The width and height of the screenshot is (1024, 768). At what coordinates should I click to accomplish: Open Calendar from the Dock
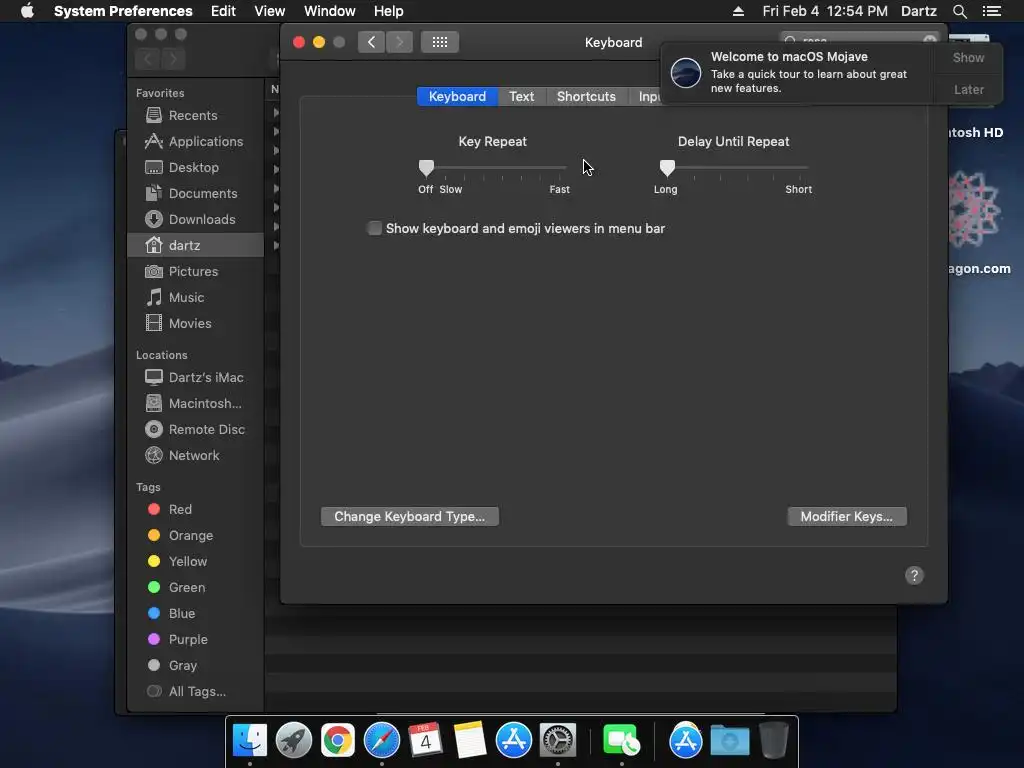pyautogui.click(x=425, y=741)
